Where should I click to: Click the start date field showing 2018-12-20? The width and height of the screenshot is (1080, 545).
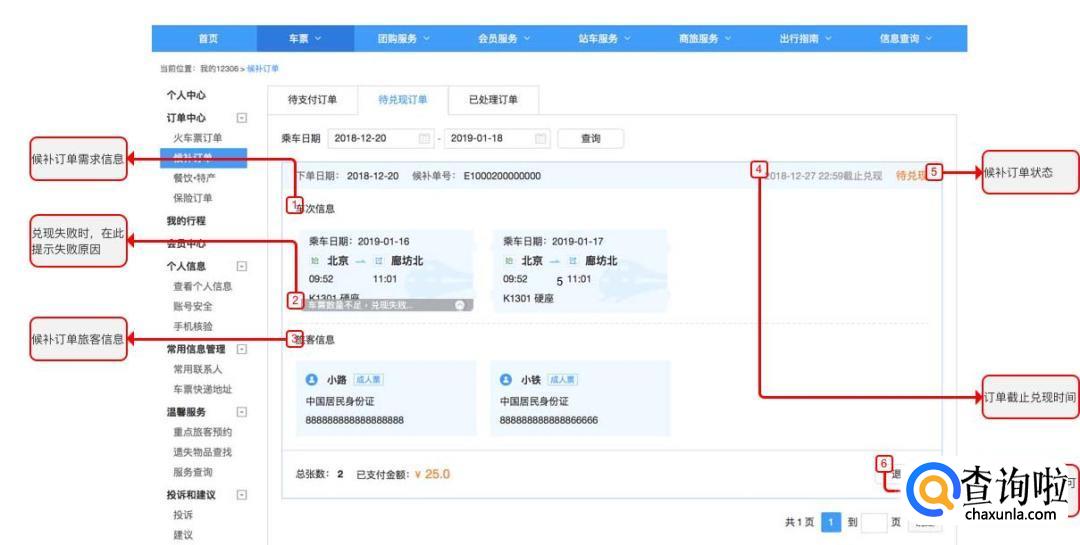382,138
